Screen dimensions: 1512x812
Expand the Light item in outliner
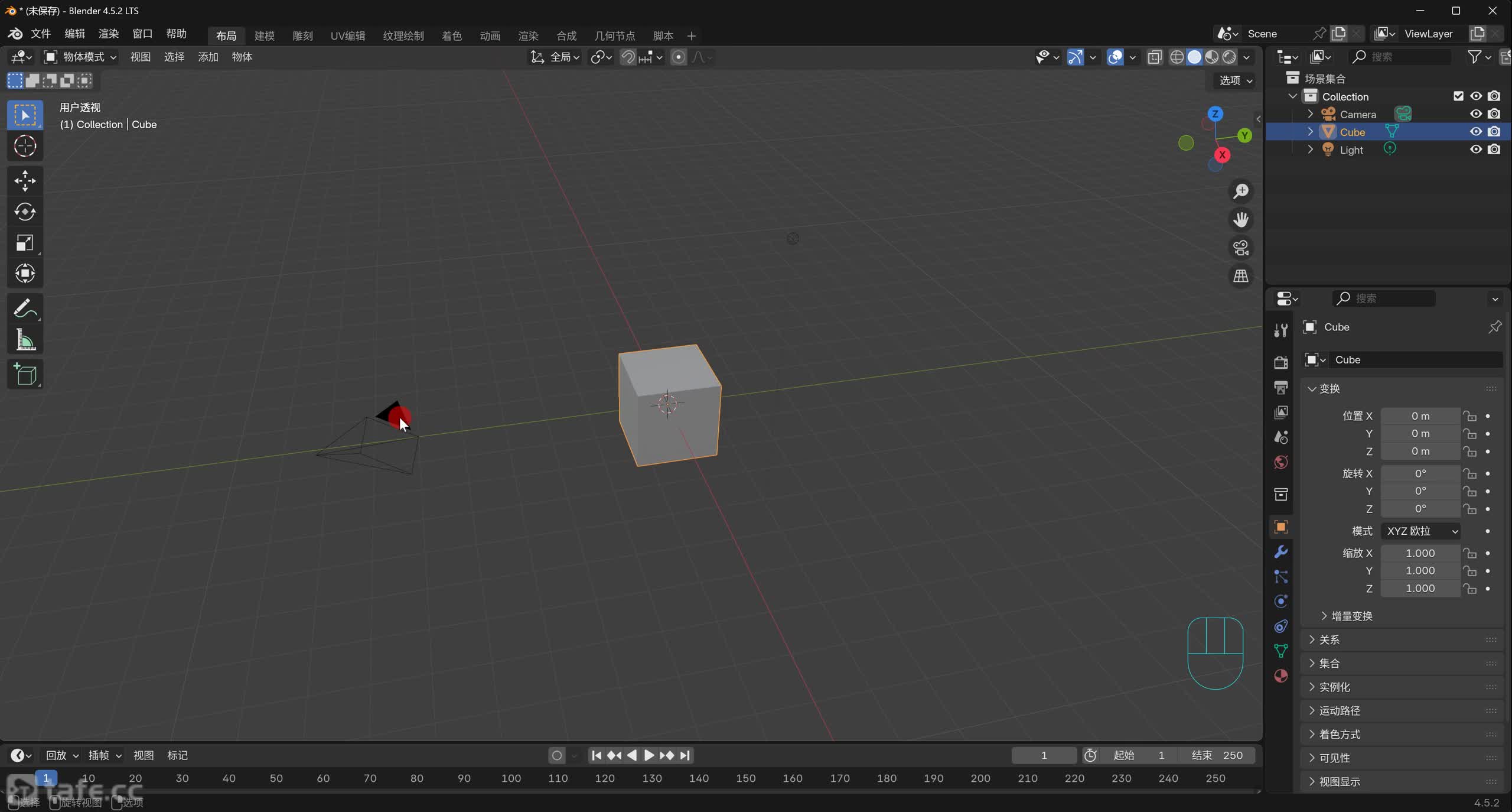(x=1311, y=150)
